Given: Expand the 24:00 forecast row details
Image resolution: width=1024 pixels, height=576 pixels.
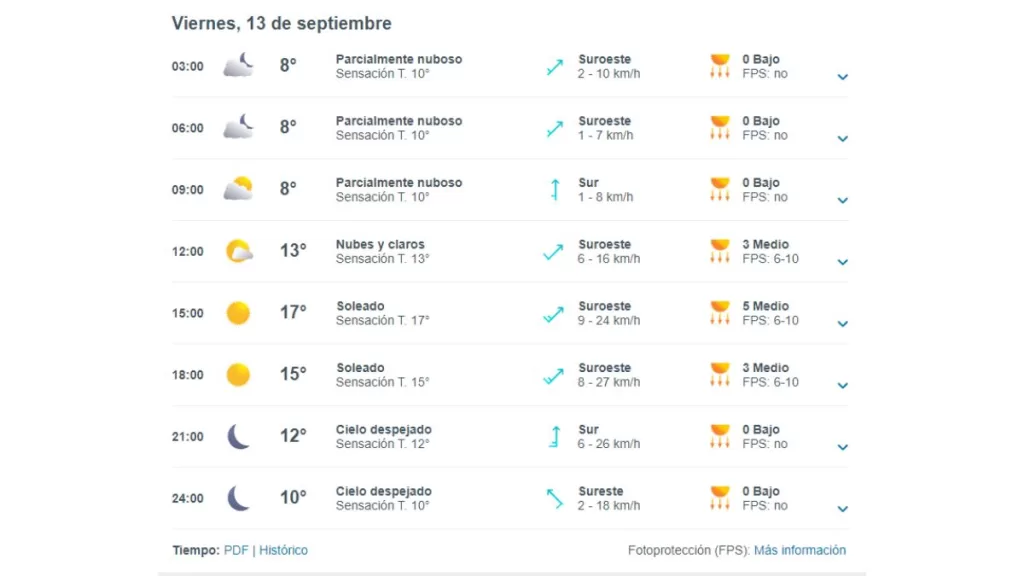Looking at the screenshot, I should tap(842, 508).
